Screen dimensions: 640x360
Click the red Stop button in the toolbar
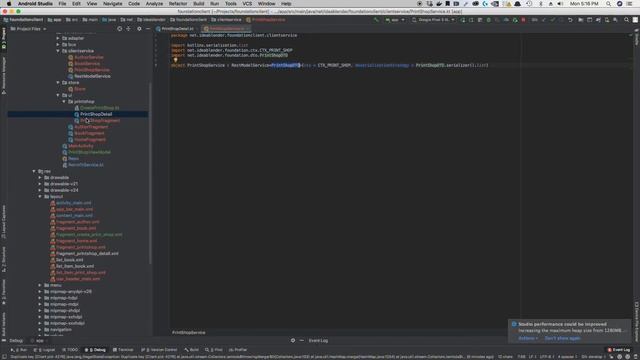523,20
